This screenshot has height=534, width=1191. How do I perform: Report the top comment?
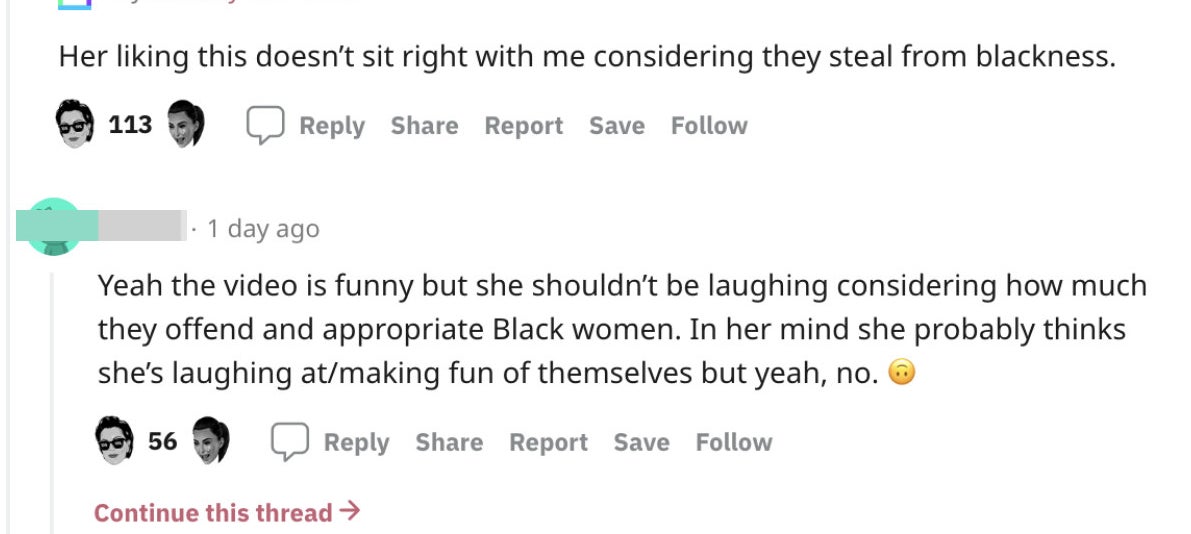[524, 125]
